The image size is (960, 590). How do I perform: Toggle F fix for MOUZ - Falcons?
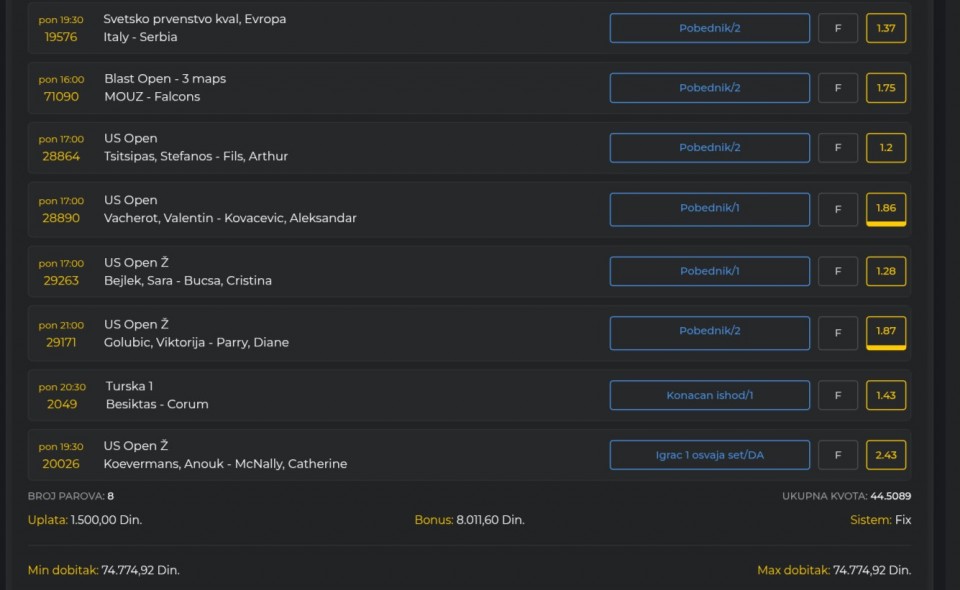point(838,88)
